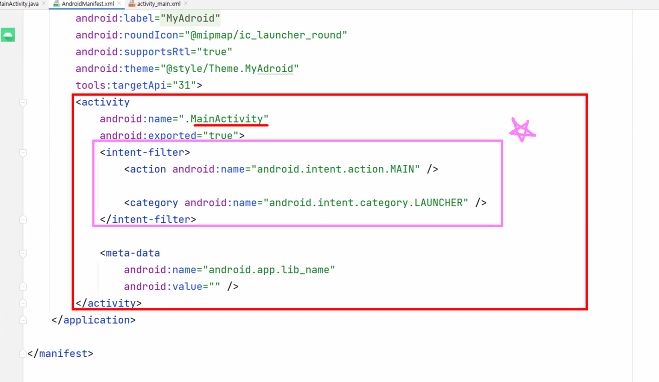Click the <meta-data tag
Viewport: 659px width, 382px height.
pos(130,253)
